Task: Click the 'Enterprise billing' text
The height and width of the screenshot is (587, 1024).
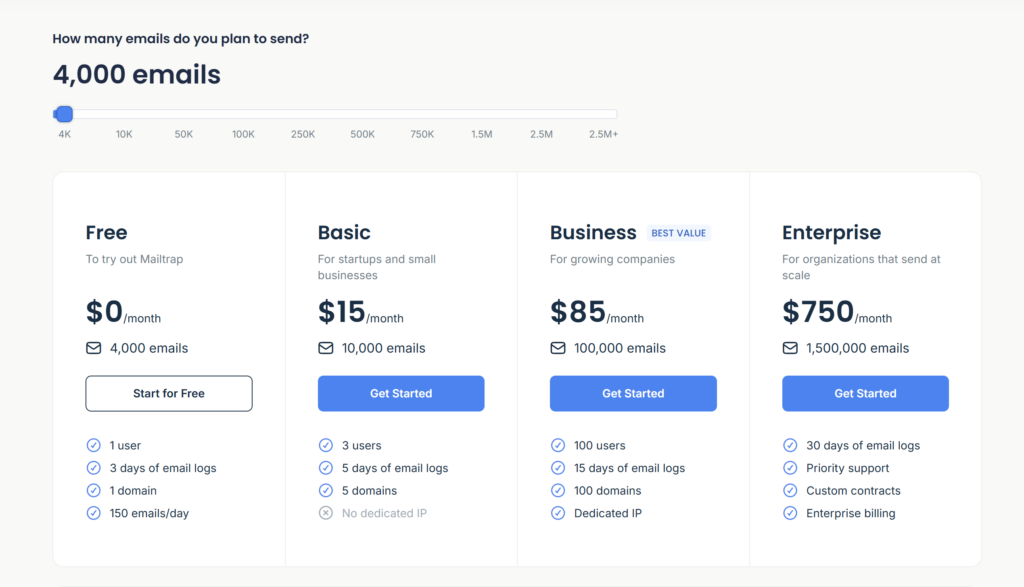Action: (850, 513)
